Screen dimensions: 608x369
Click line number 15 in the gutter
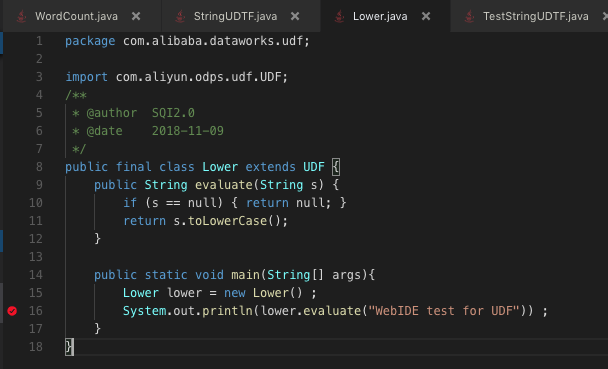(x=36, y=293)
